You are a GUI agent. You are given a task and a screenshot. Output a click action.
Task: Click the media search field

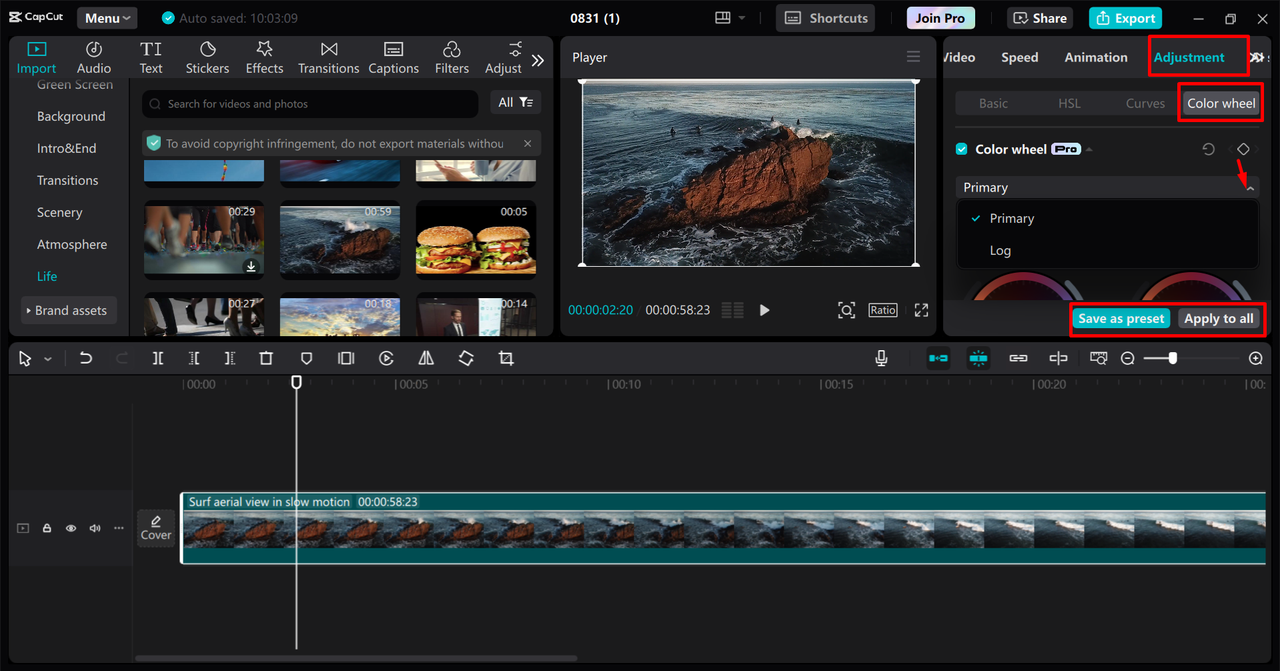[x=310, y=103]
